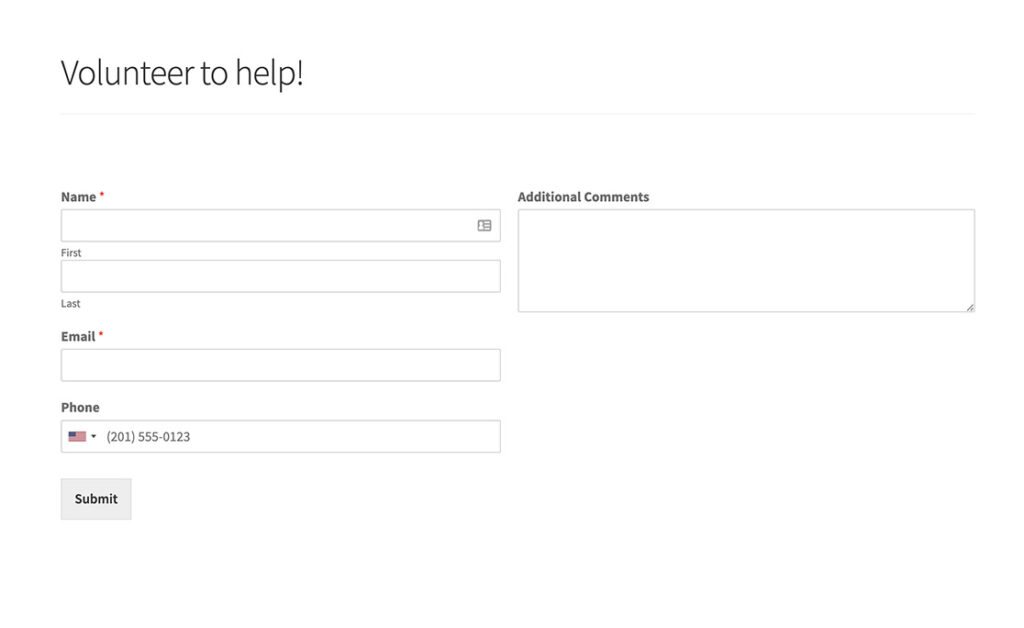Click the red asterisk beside Email
Image resolution: width=1024 pixels, height=628 pixels.
[x=101, y=335]
